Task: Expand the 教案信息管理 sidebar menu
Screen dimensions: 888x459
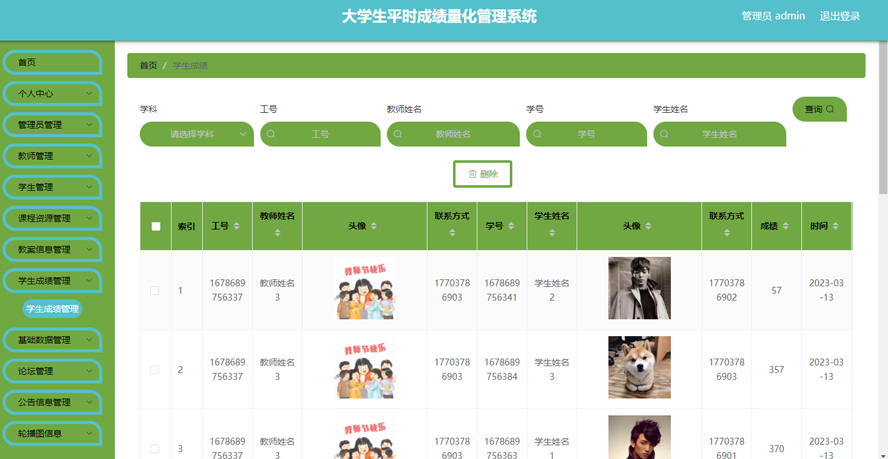Action: [52, 249]
